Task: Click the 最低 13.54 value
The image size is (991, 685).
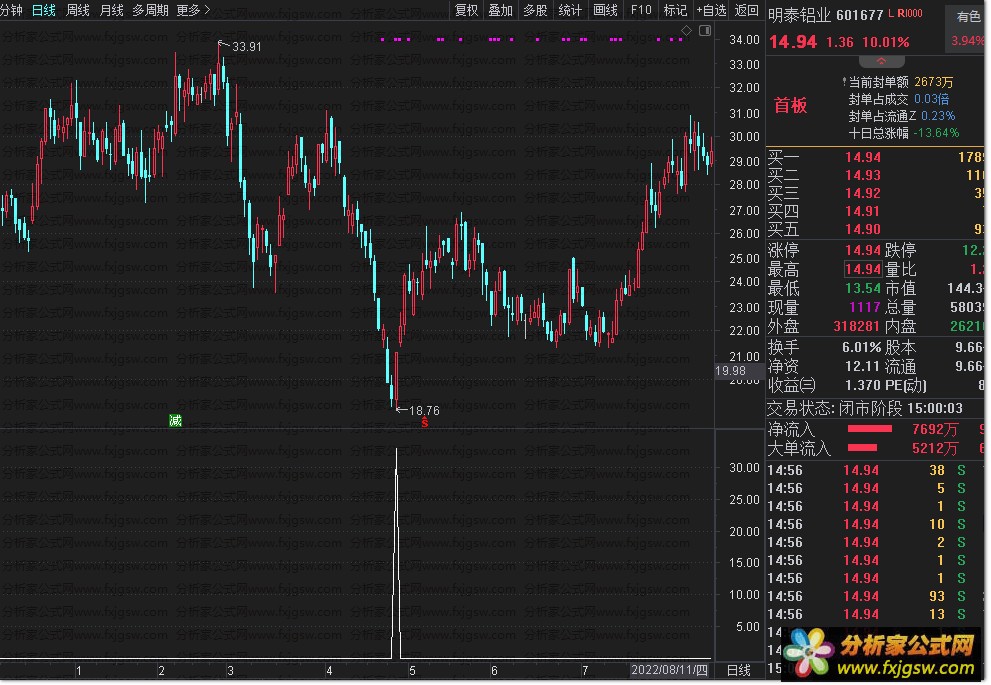Action: [863, 288]
